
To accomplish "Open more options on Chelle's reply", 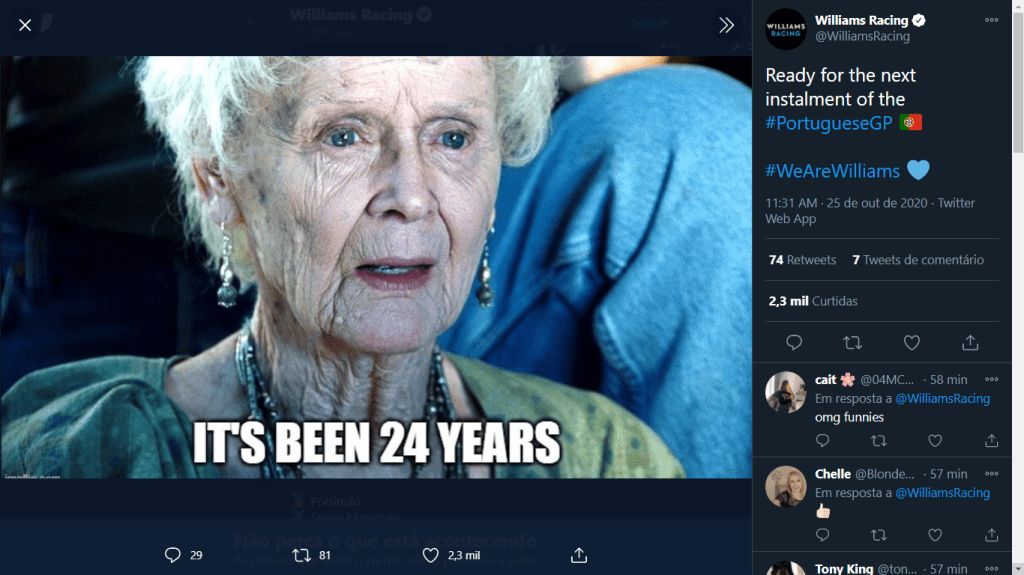I will (x=991, y=474).
